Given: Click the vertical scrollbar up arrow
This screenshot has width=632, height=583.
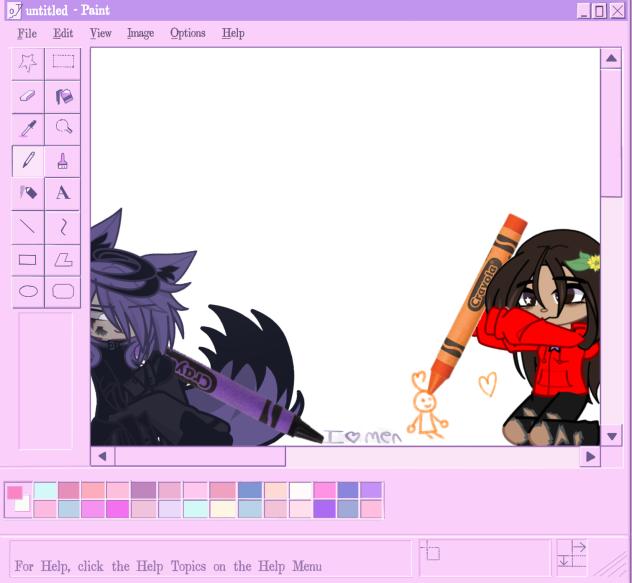Looking at the screenshot, I should tap(611, 59).
